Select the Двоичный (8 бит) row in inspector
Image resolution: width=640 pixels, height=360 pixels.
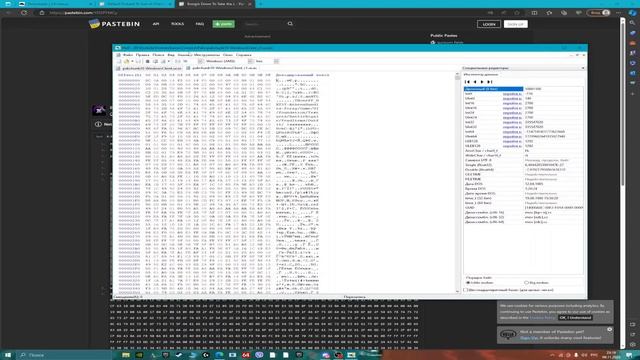pos(524,89)
